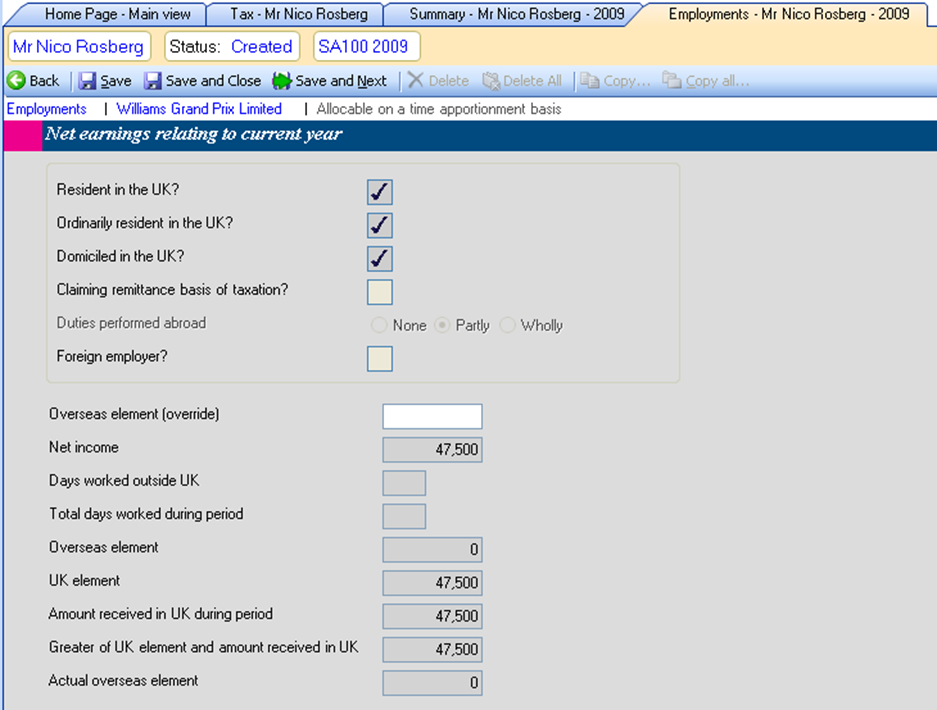
Task: Click the 'Duties performed abroad' label
Action: point(131,323)
